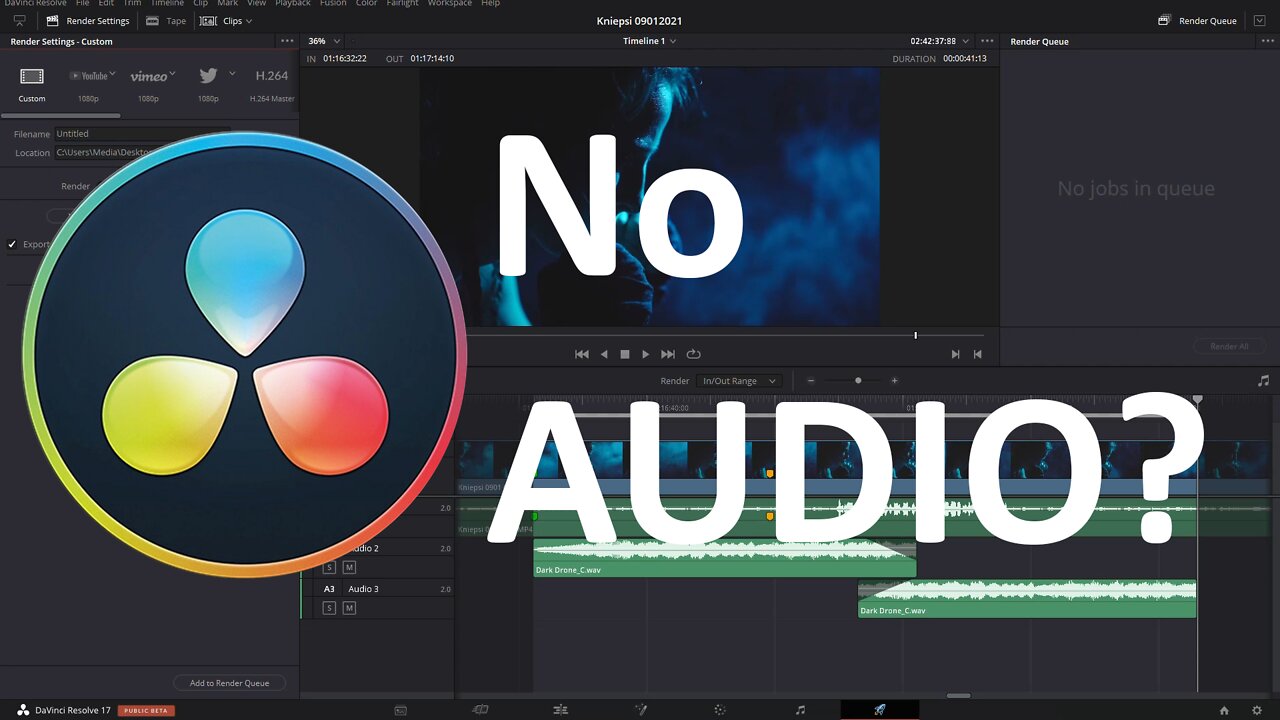Switch to the Media page
This screenshot has width=1280, height=720.
pyautogui.click(x=401, y=710)
